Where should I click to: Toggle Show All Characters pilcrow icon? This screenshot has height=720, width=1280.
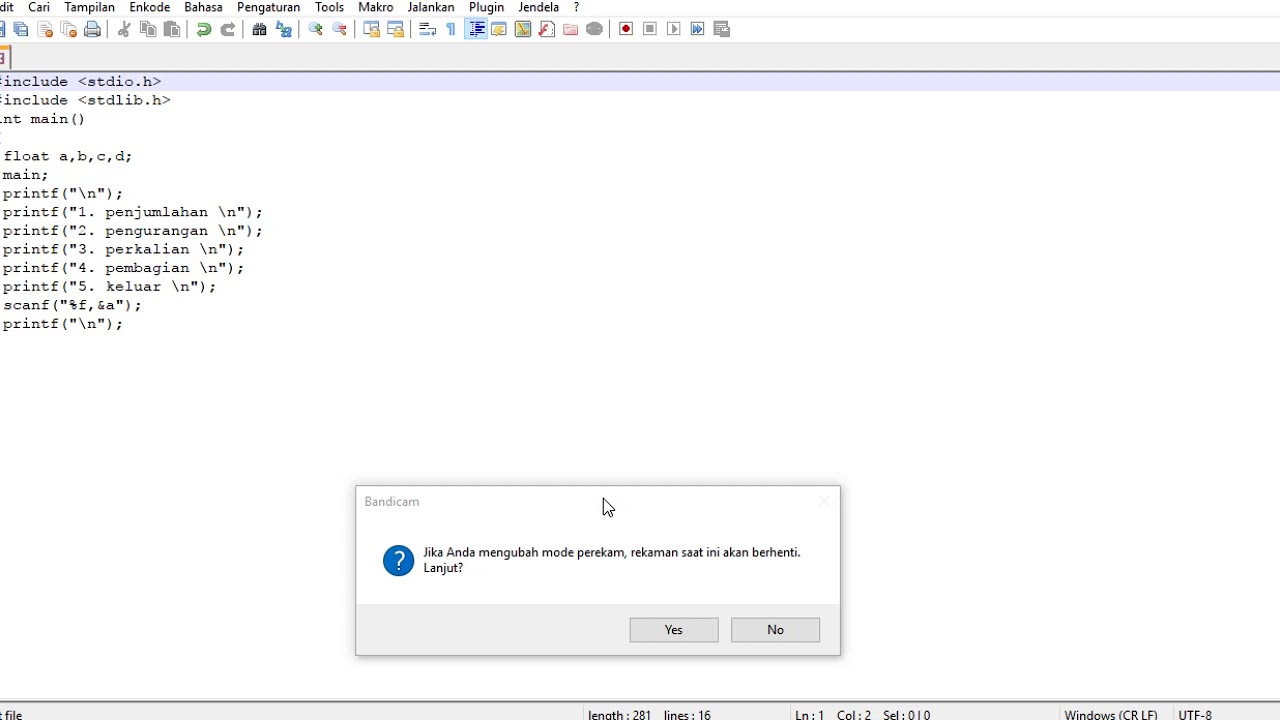tap(451, 29)
